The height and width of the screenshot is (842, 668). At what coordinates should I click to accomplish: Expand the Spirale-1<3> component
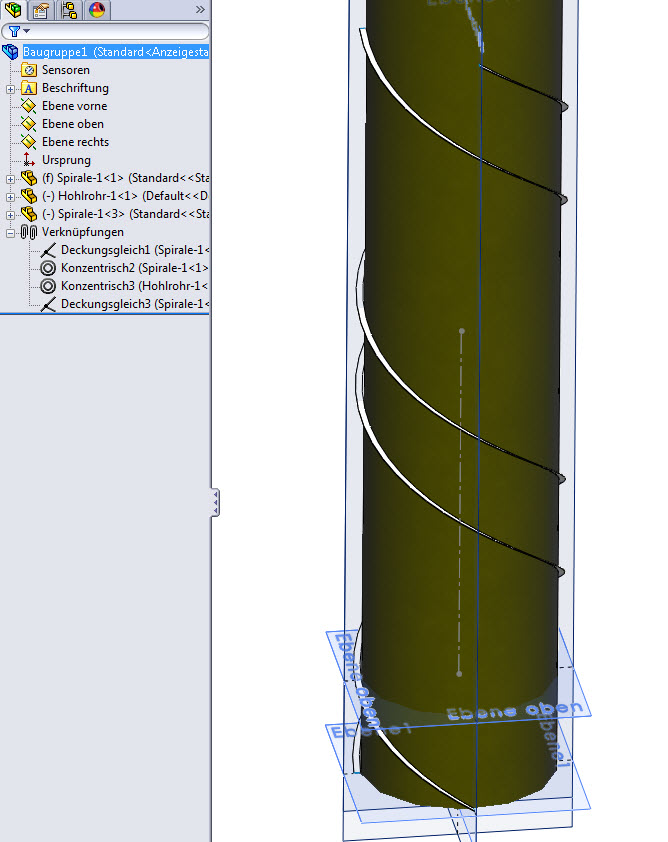click(x=10, y=215)
